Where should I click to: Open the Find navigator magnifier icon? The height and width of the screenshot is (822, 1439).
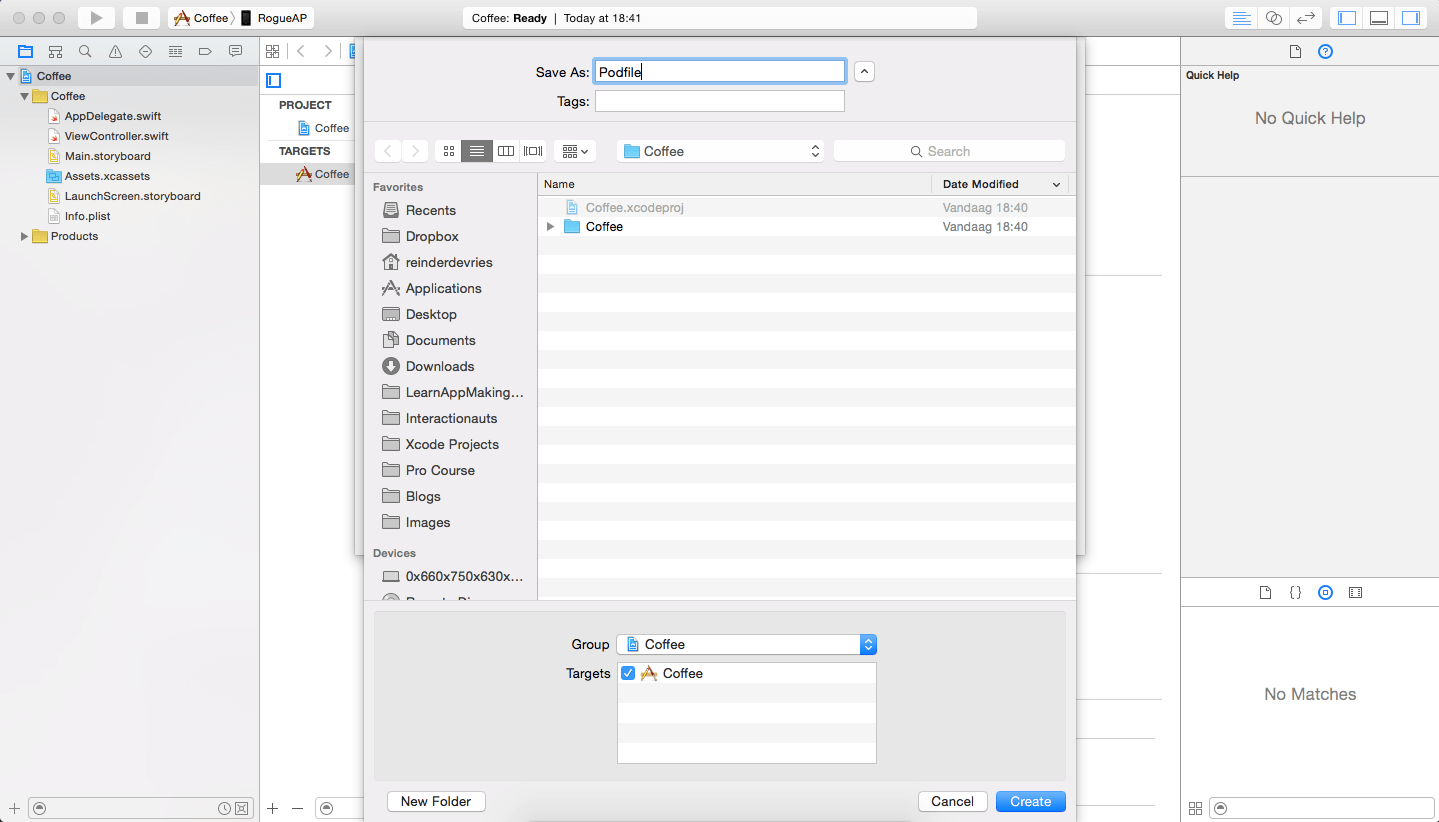pyautogui.click(x=85, y=51)
